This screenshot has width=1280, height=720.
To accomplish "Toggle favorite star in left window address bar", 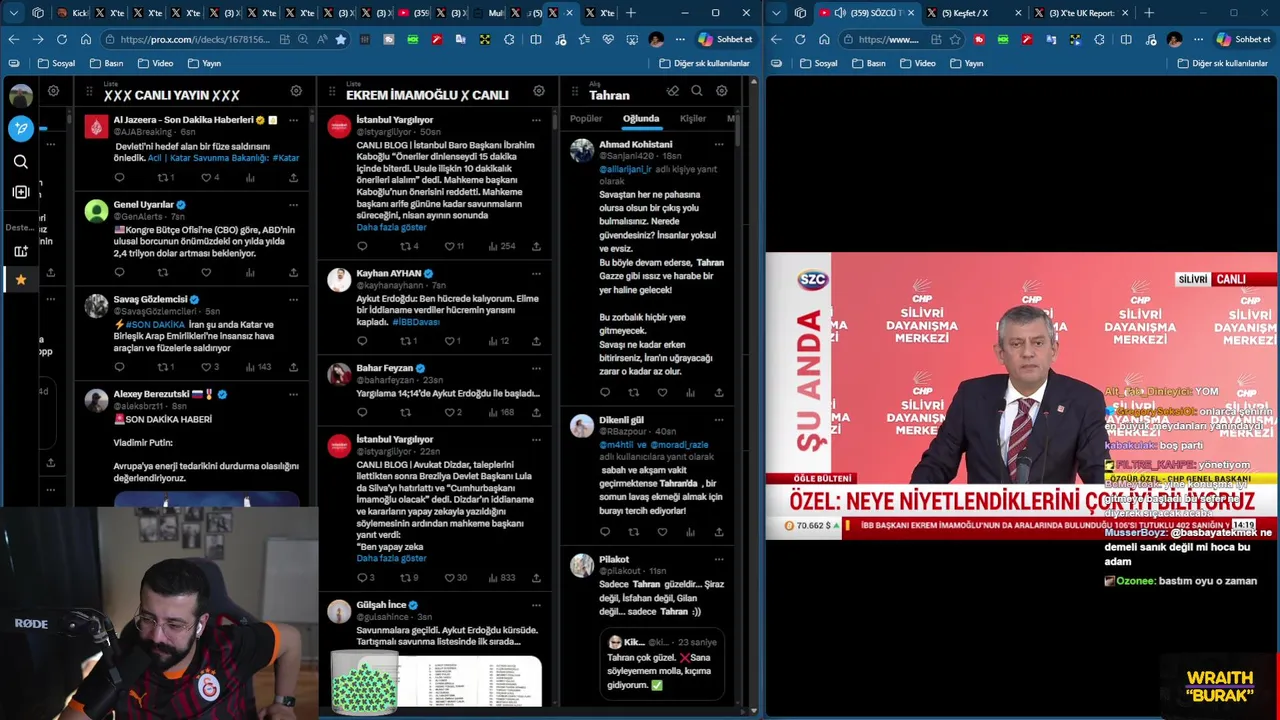I will click(x=341, y=39).
